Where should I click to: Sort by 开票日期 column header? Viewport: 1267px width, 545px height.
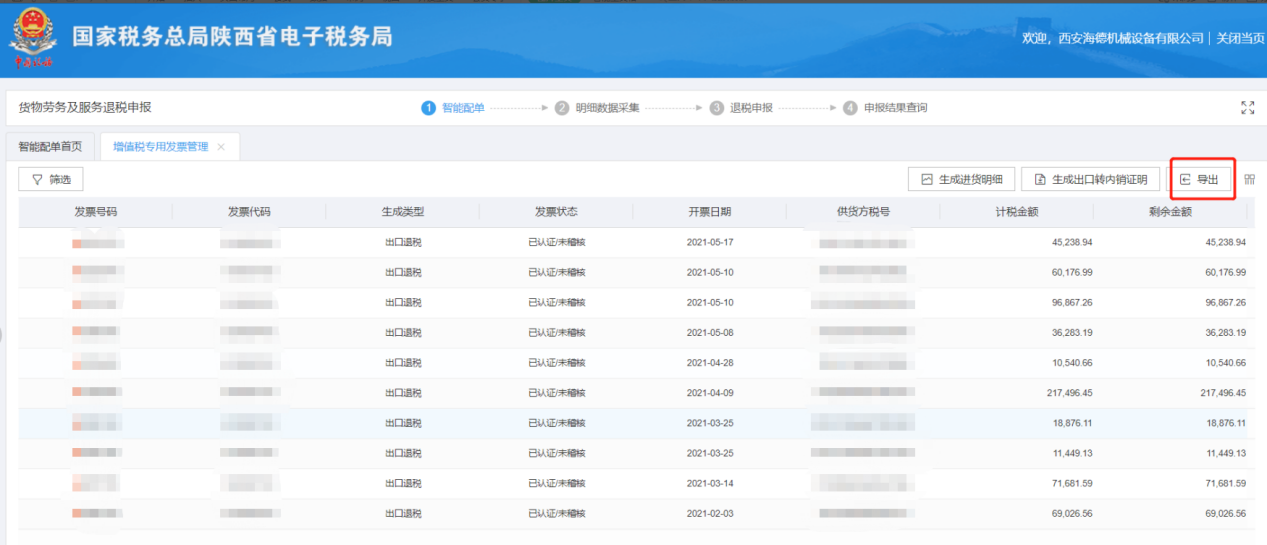(709, 212)
